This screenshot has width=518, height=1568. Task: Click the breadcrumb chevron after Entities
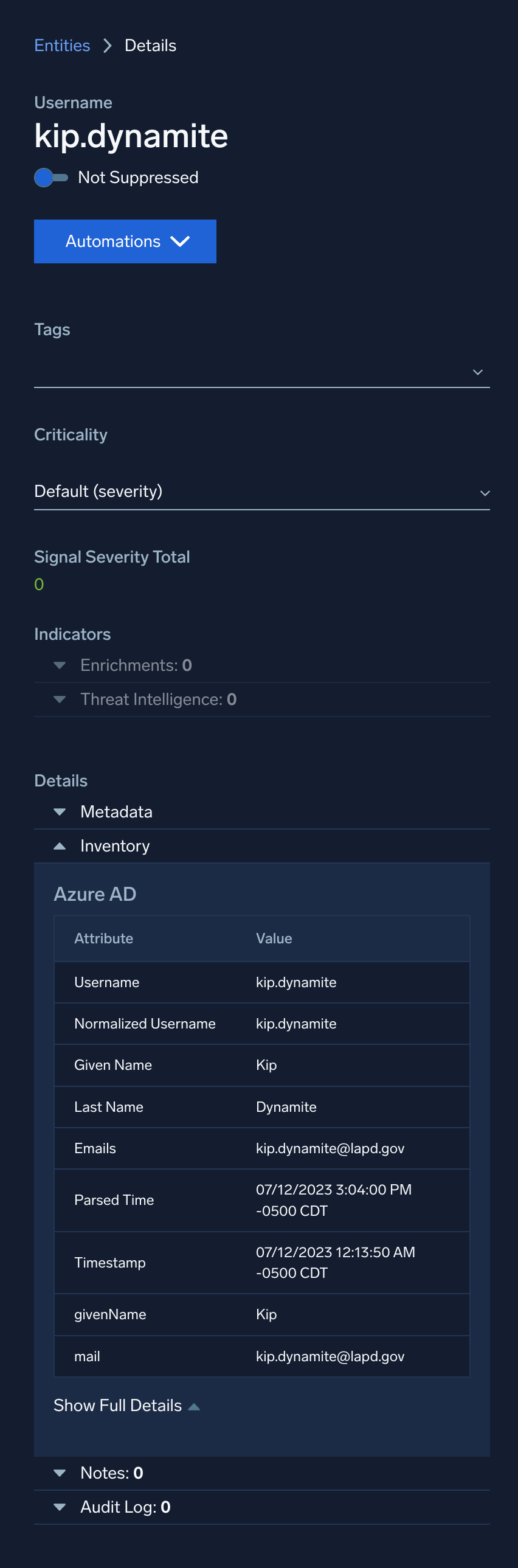point(106,45)
